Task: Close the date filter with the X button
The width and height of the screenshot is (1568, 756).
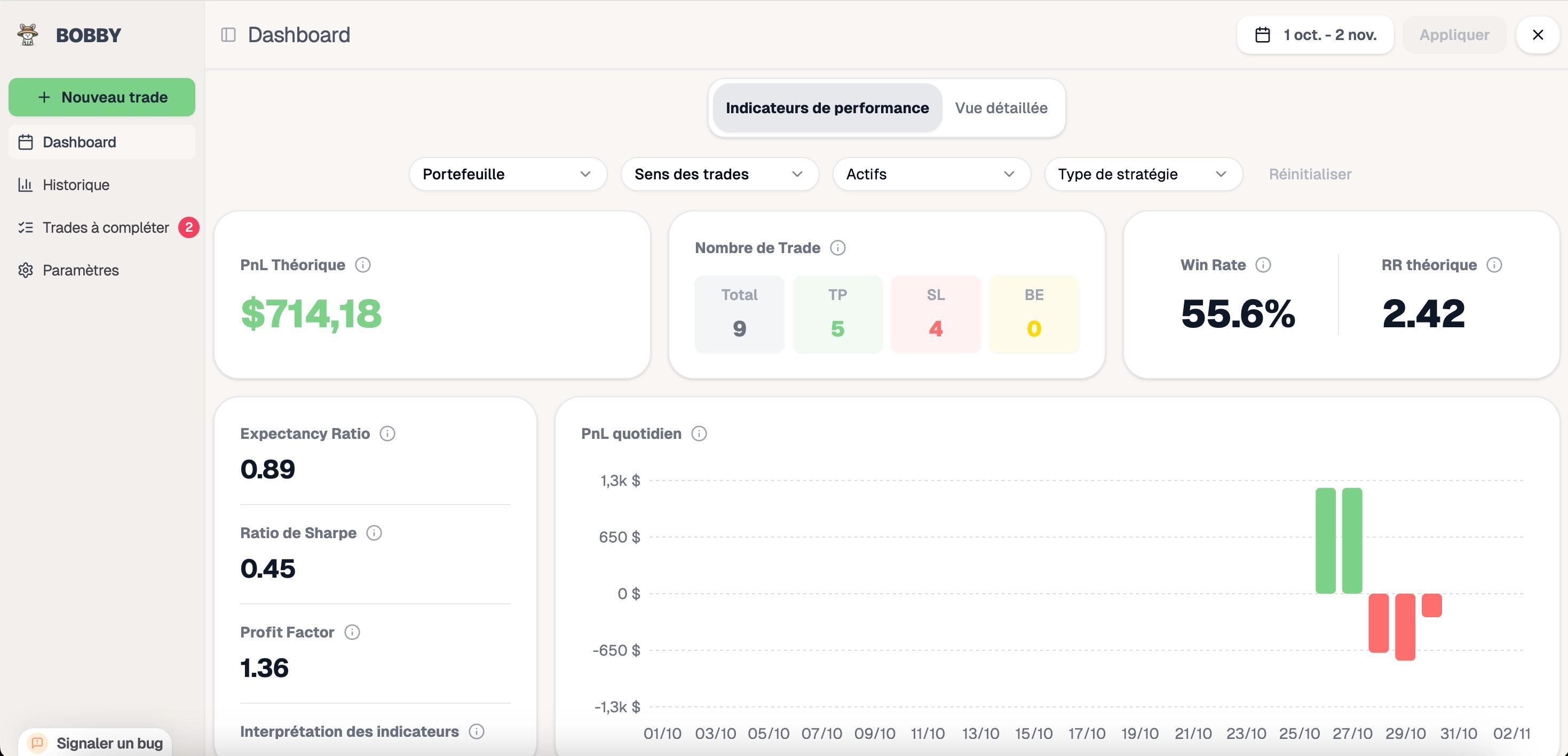Action: click(1538, 35)
